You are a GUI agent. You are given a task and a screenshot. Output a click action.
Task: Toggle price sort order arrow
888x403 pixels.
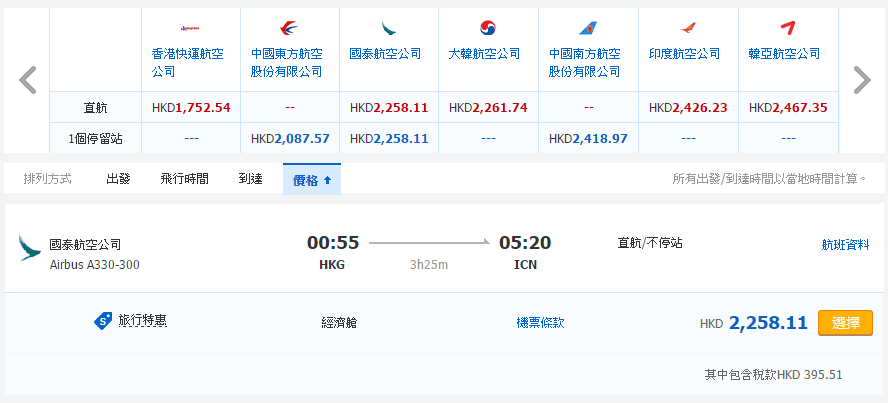(327, 180)
